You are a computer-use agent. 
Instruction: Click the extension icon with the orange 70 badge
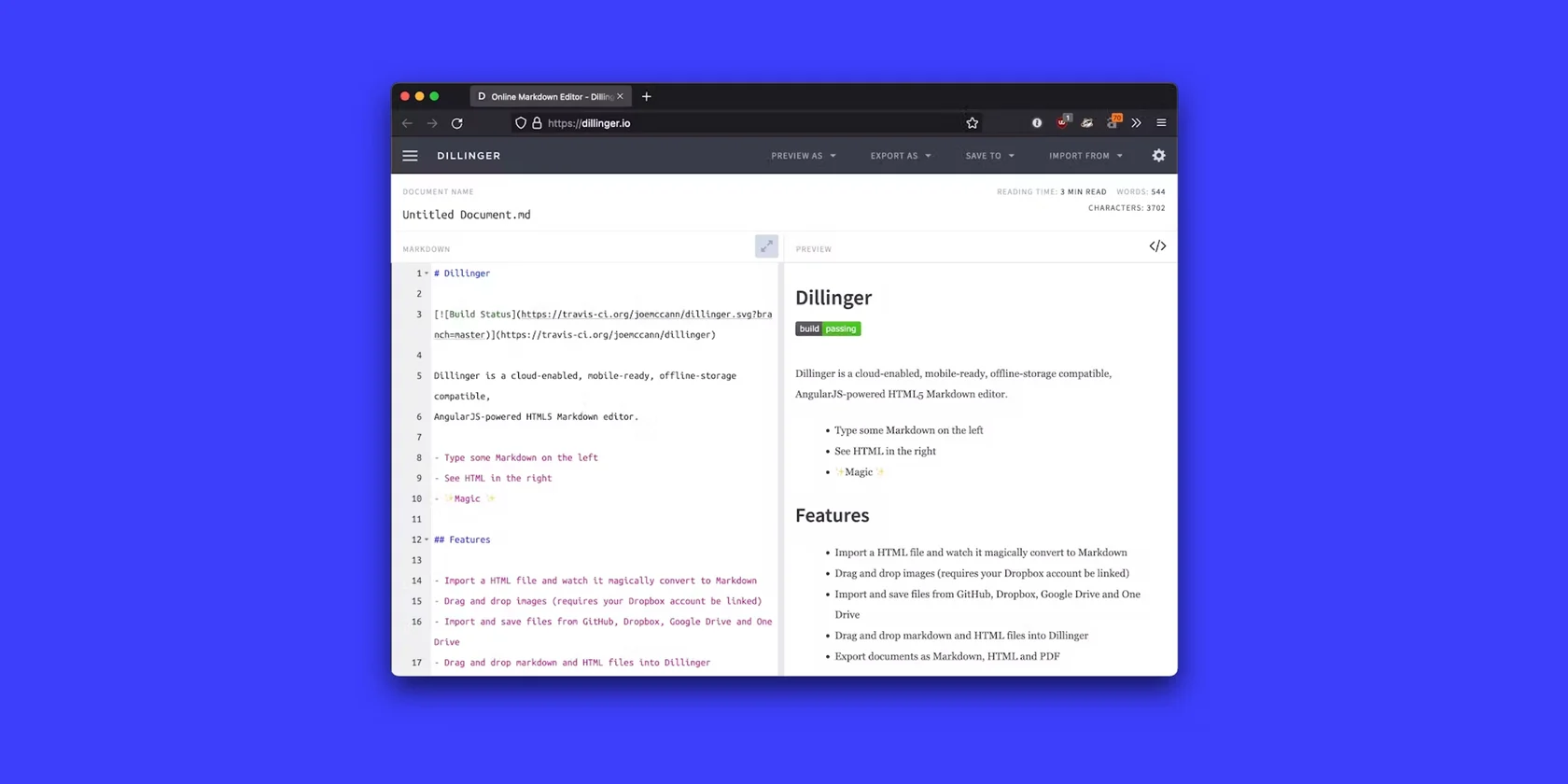(x=1113, y=122)
